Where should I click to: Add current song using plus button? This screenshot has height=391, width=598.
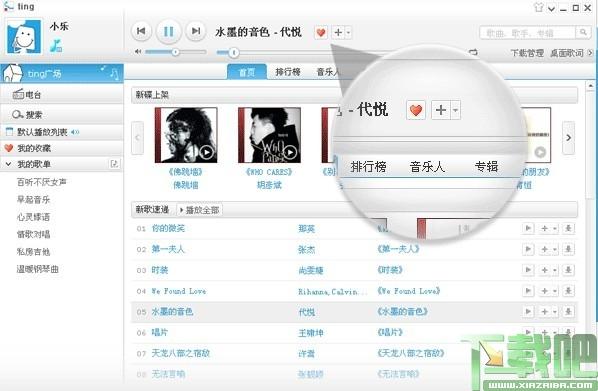(x=338, y=33)
